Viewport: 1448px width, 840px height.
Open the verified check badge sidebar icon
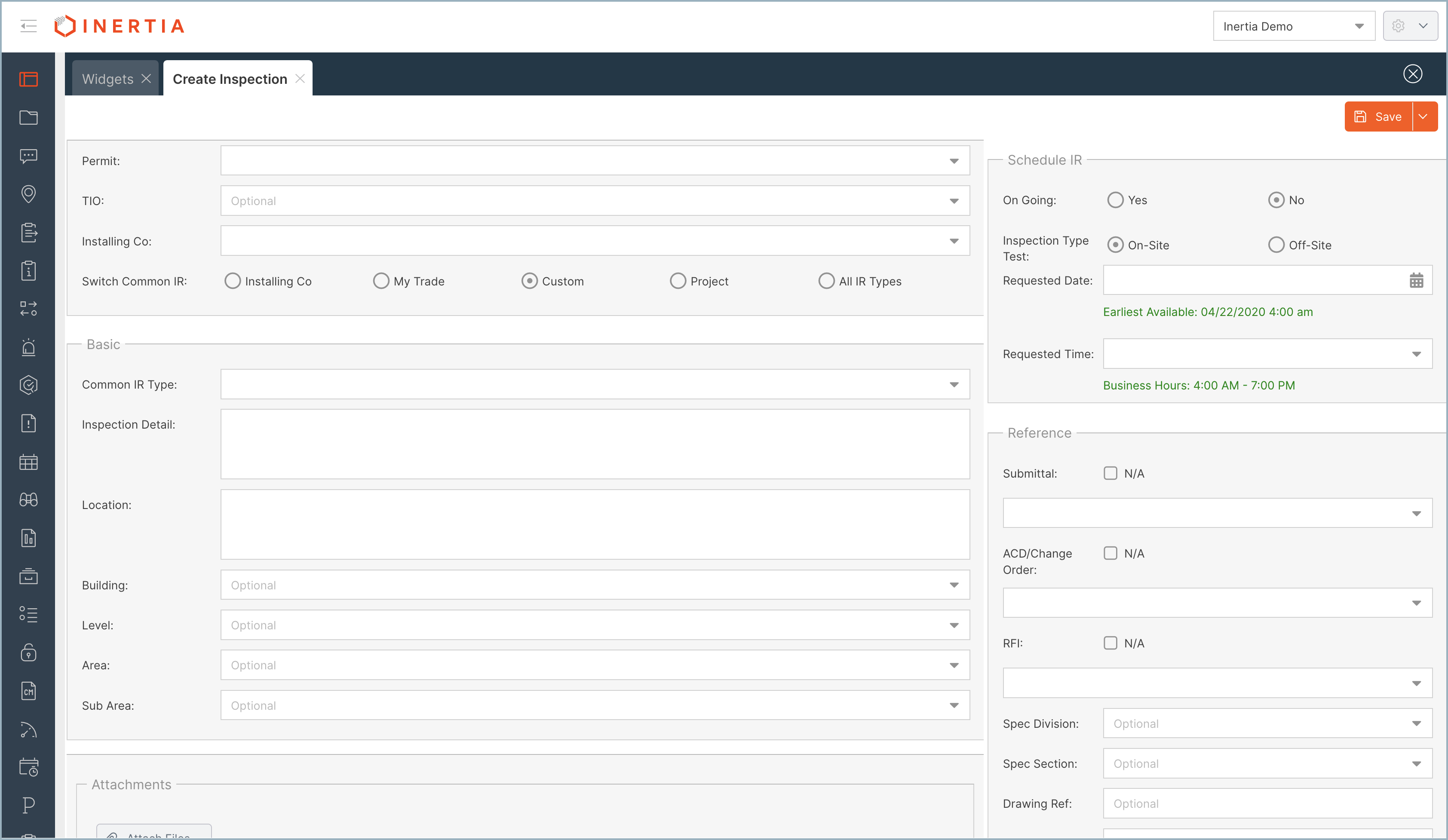coord(28,385)
